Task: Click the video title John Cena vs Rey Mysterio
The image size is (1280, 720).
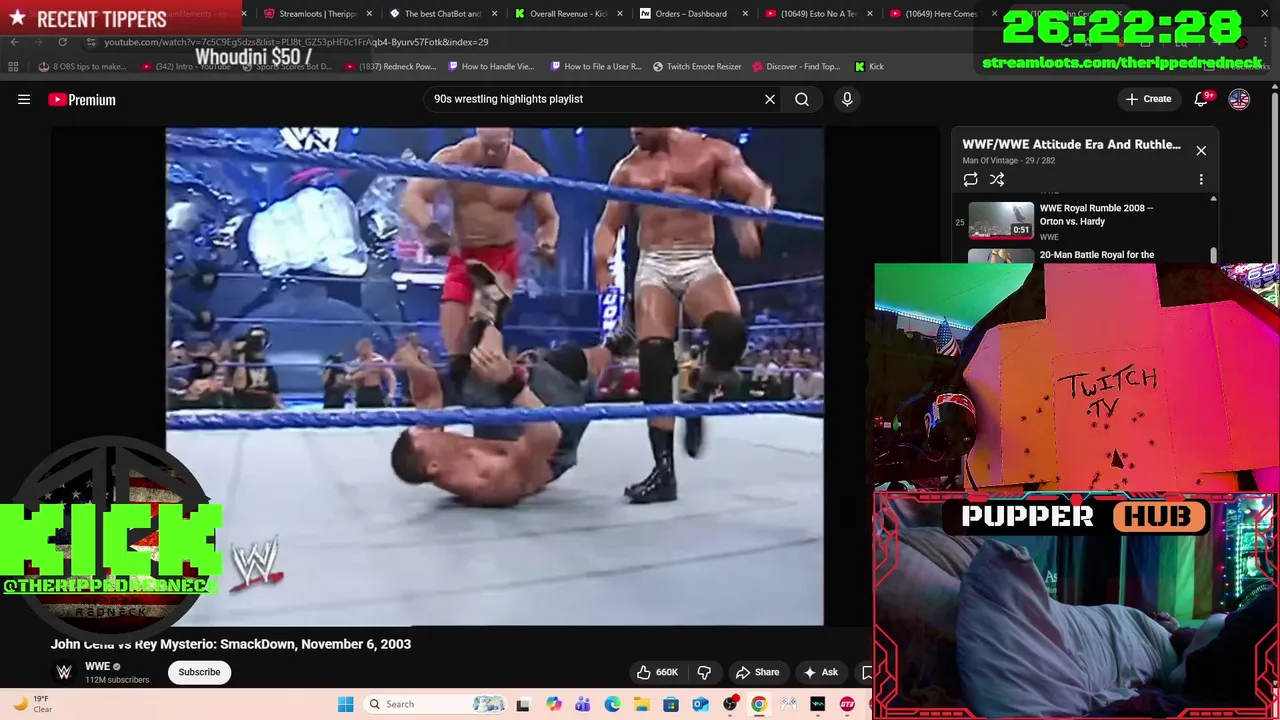Action: (x=231, y=644)
